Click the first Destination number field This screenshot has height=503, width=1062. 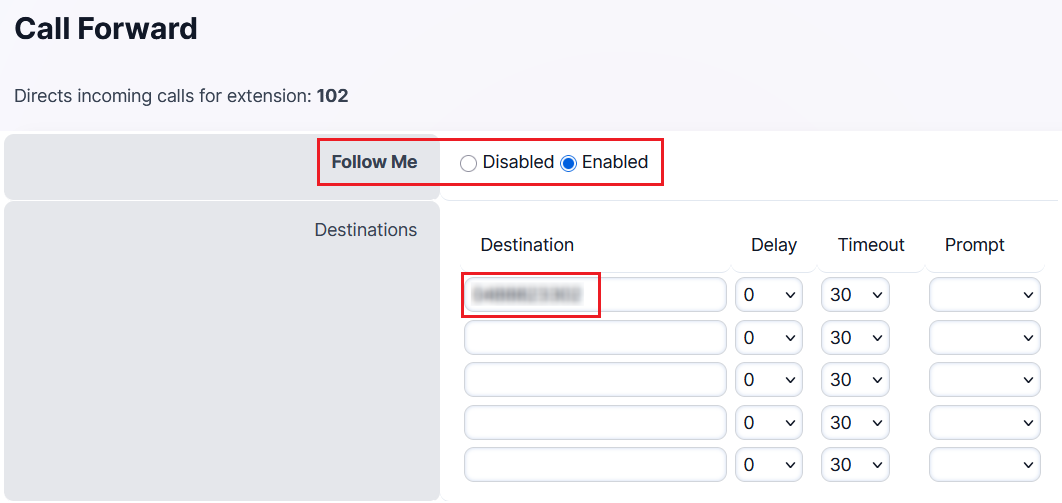point(595,295)
